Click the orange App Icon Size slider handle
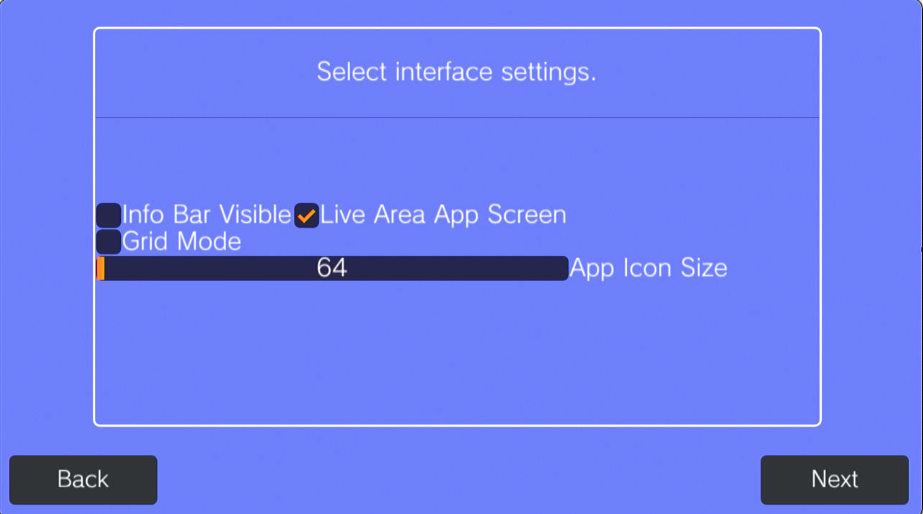The image size is (923, 514). point(101,268)
